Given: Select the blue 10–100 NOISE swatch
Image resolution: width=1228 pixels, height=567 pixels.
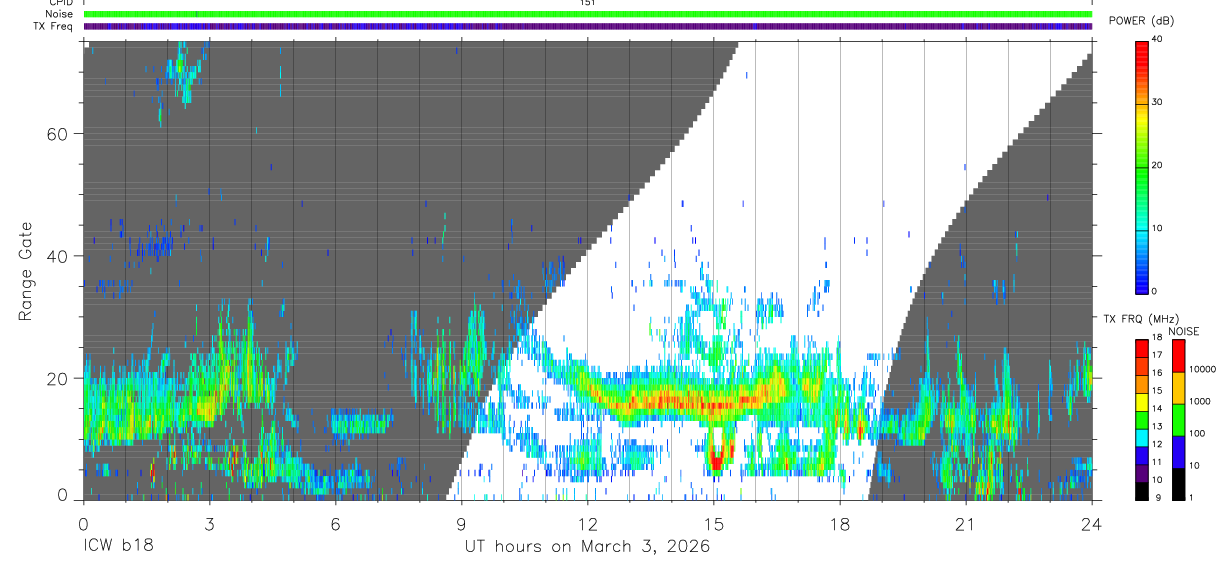Looking at the screenshot, I should [1178, 452].
